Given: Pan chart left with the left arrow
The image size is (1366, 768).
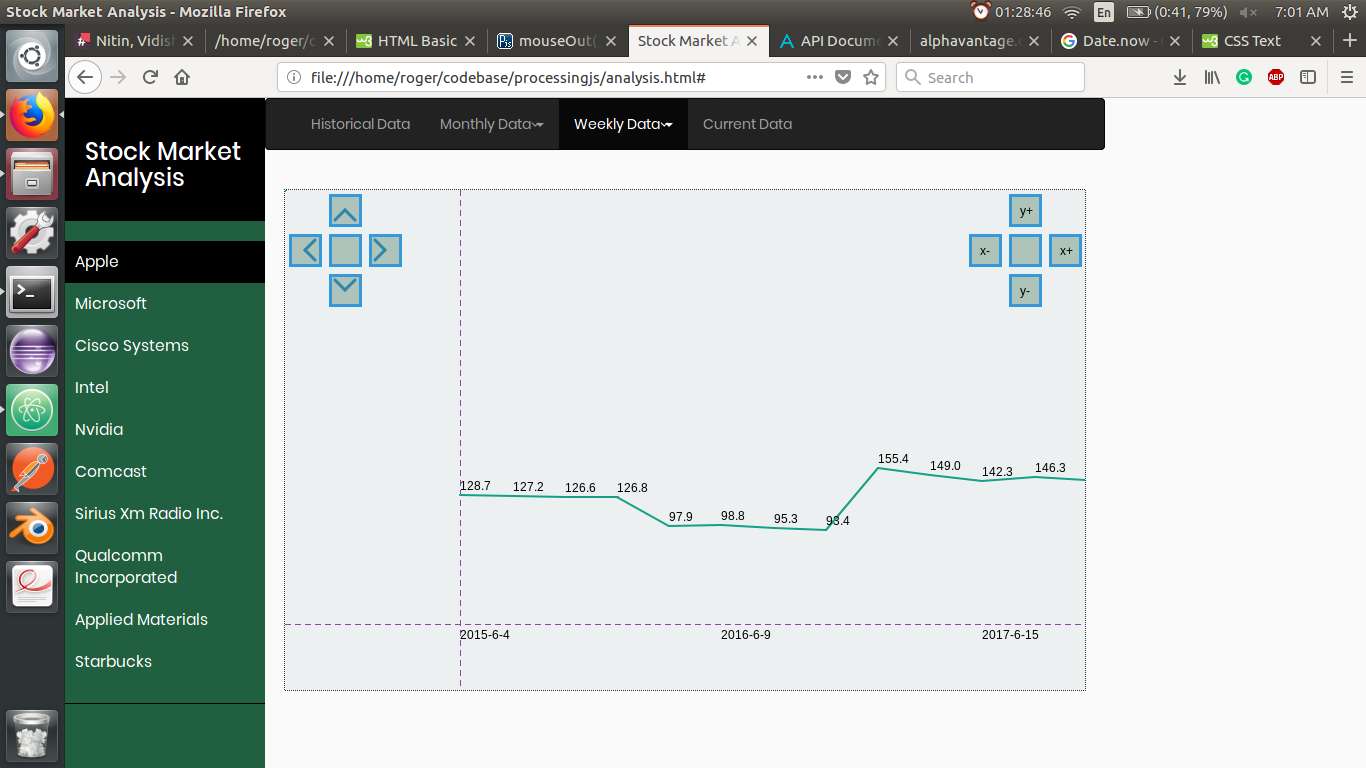Looking at the screenshot, I should 305,251.
